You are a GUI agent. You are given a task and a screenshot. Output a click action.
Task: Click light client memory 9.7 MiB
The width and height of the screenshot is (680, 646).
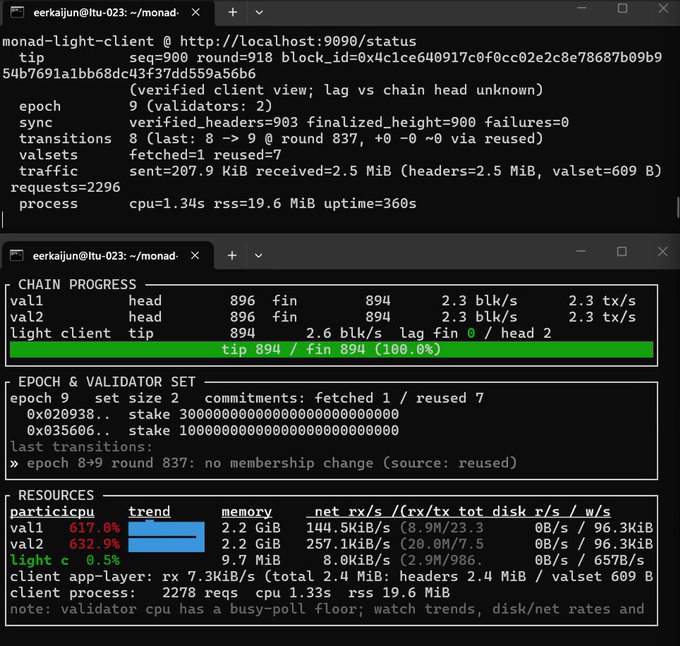point(251,561)
